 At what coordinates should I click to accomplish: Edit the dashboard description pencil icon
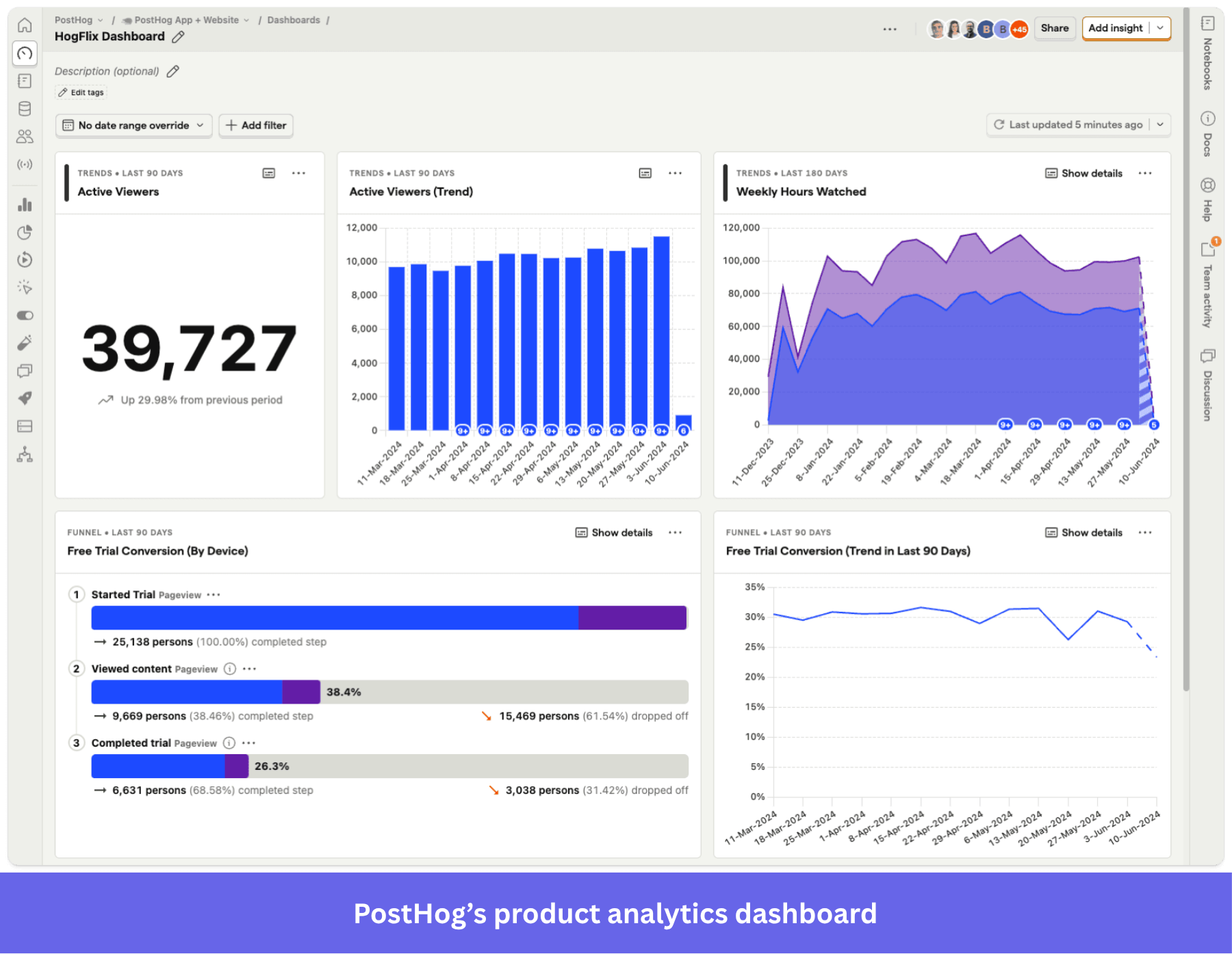pos(173,71)
